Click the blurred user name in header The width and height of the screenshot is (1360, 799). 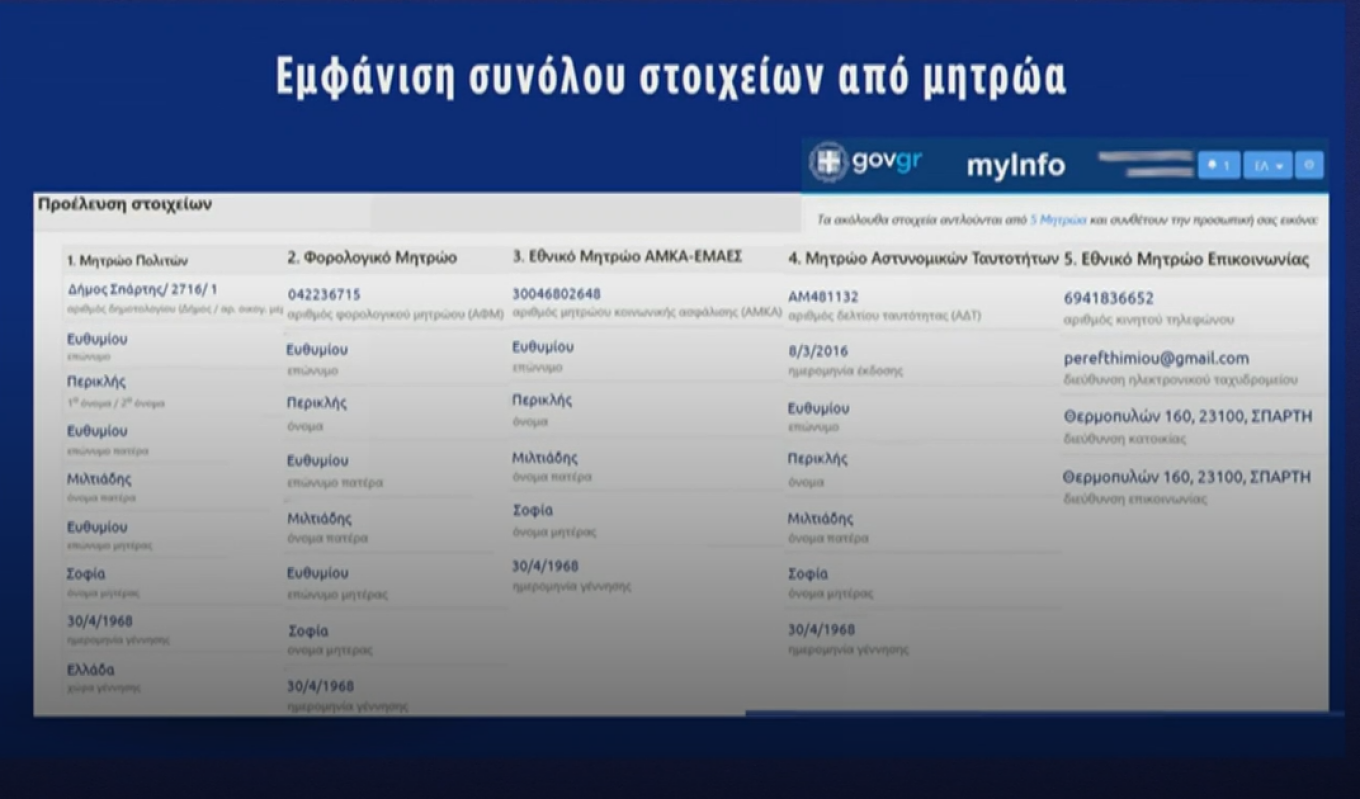(x=1145, y=165)
